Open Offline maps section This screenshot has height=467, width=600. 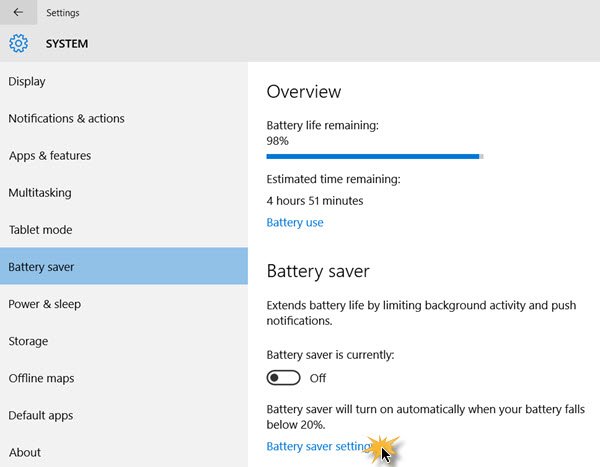click(x=41, y=378)
